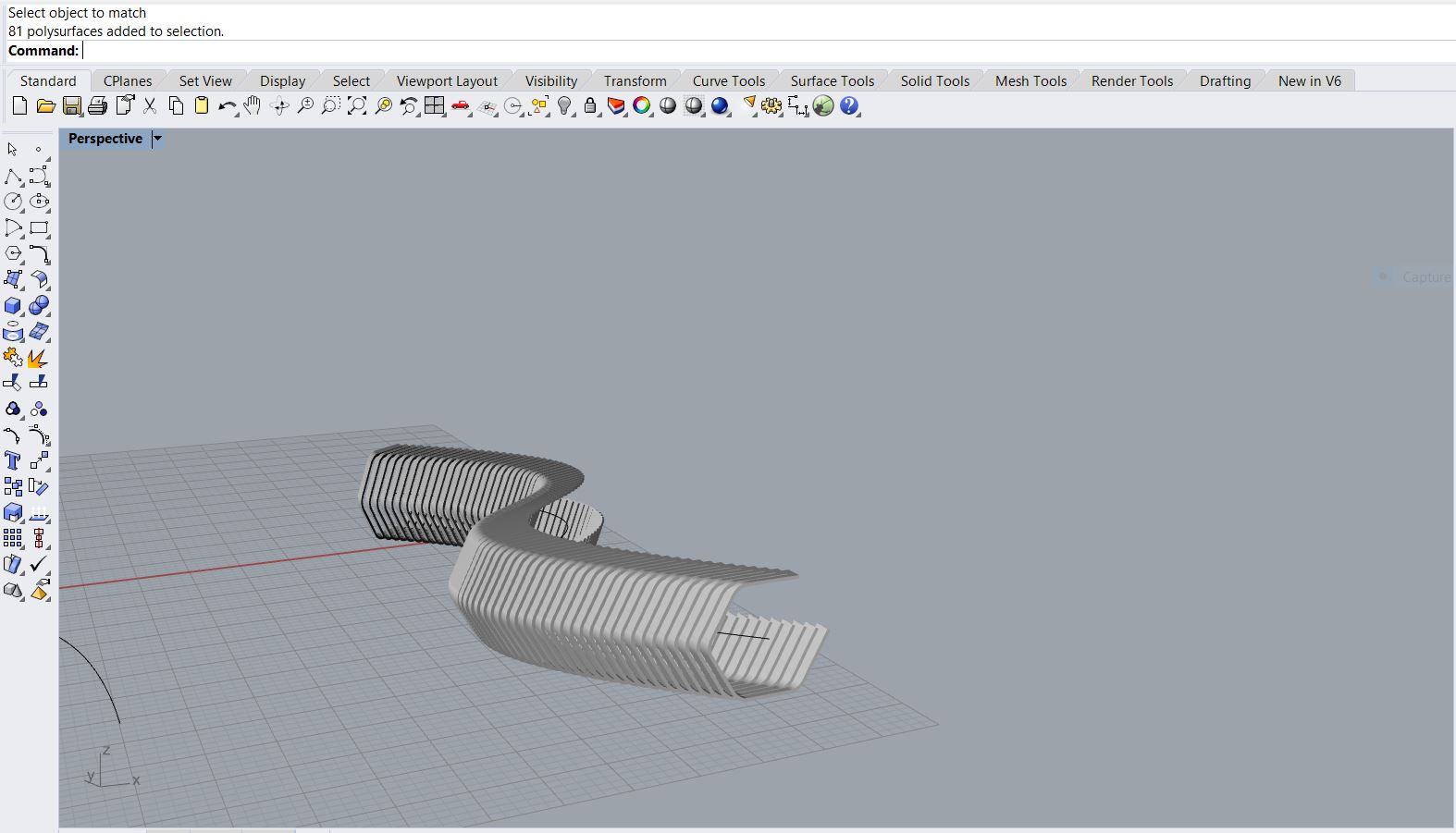The width and height of the screenshot is (1456, 833).
Task: Click the blue Render sphere icon
Action: point(720,106)
